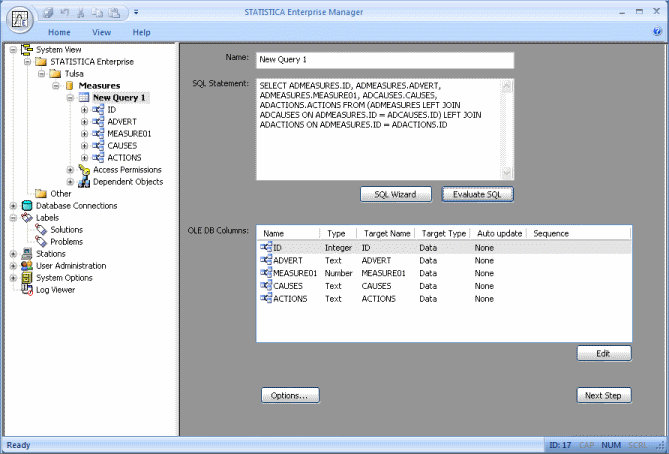Click the Undo icon in quick access toolbar

66,12
